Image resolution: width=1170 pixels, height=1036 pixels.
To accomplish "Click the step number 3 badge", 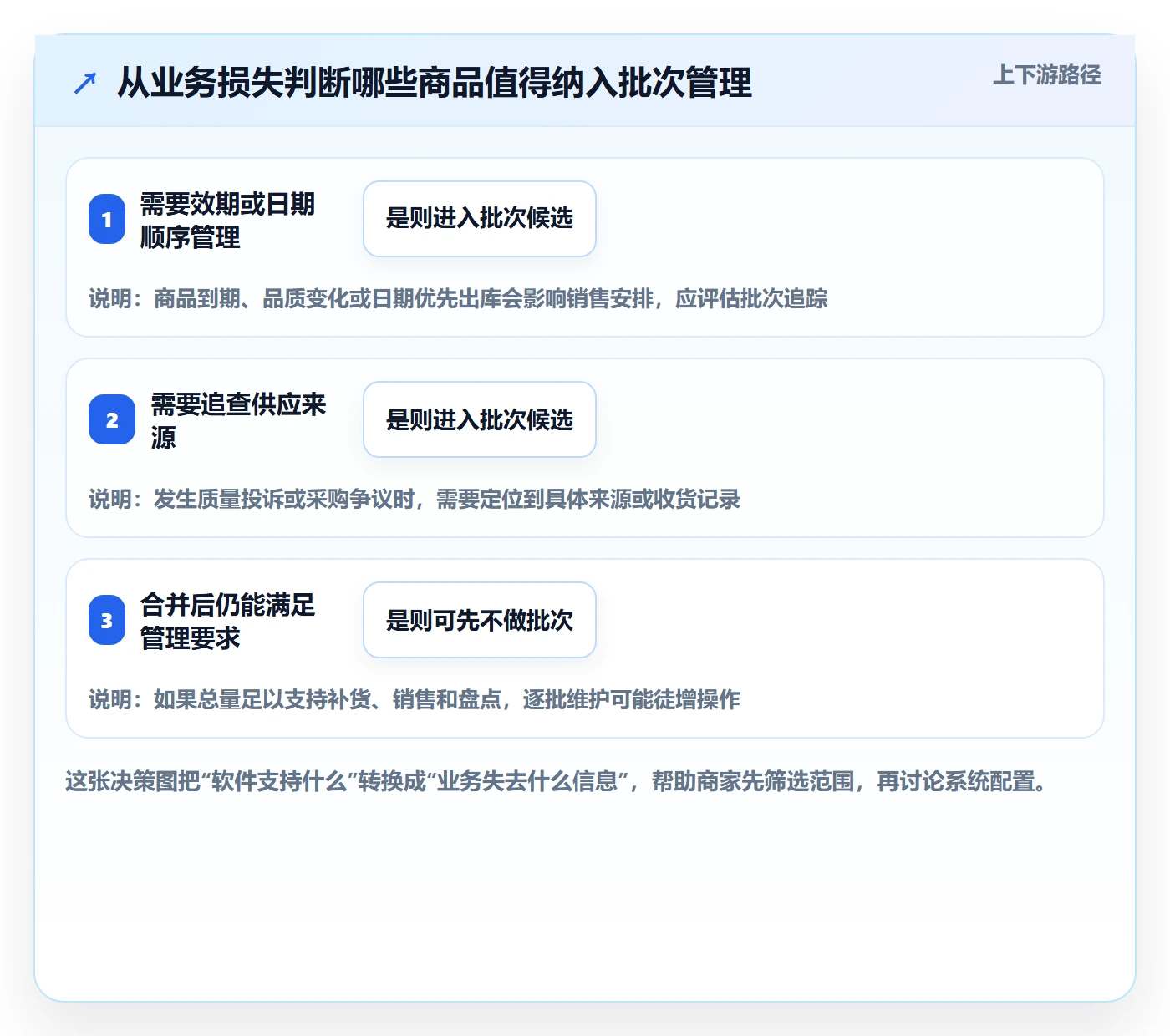I will (107, 620).
